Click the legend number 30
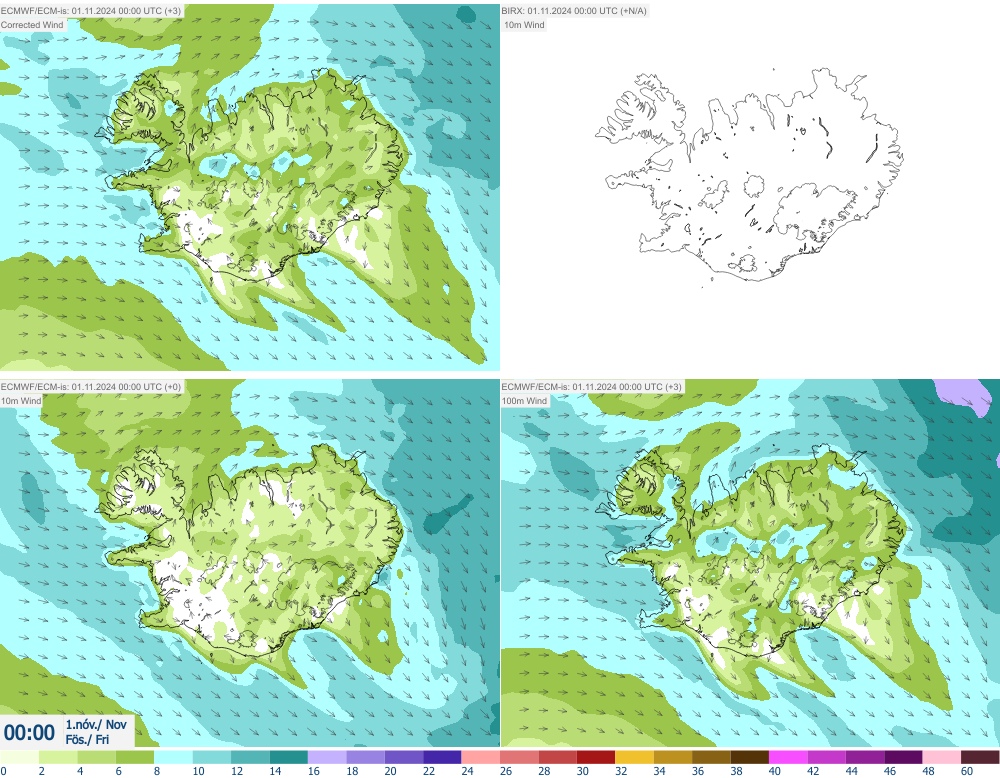1000x778 pixels. [x=582, y=771]
